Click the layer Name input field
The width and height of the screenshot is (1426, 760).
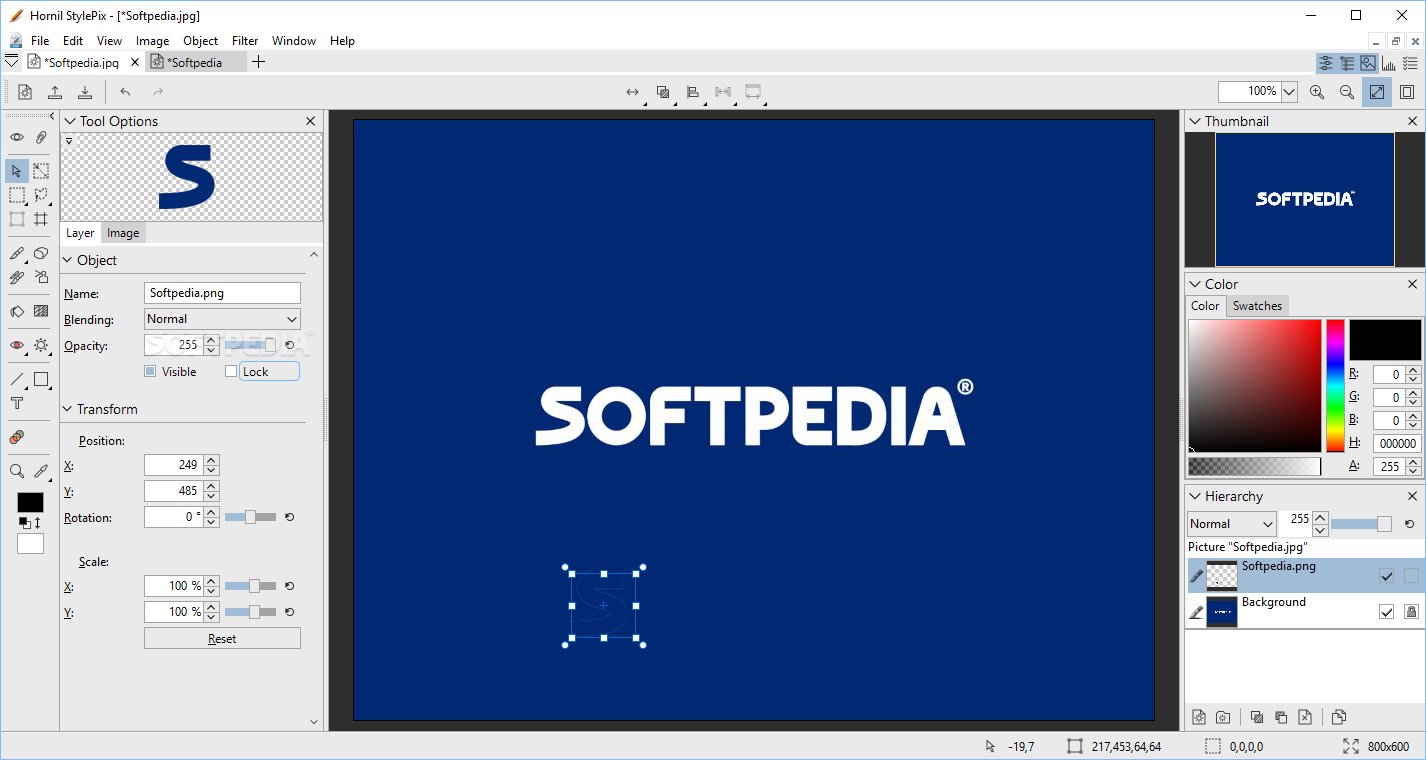[222, 293]
